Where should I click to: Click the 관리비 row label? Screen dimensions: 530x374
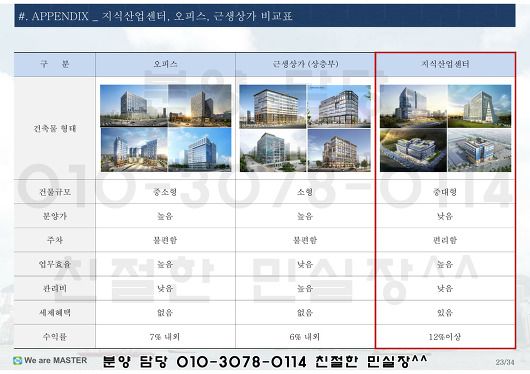tap(55, 288)
